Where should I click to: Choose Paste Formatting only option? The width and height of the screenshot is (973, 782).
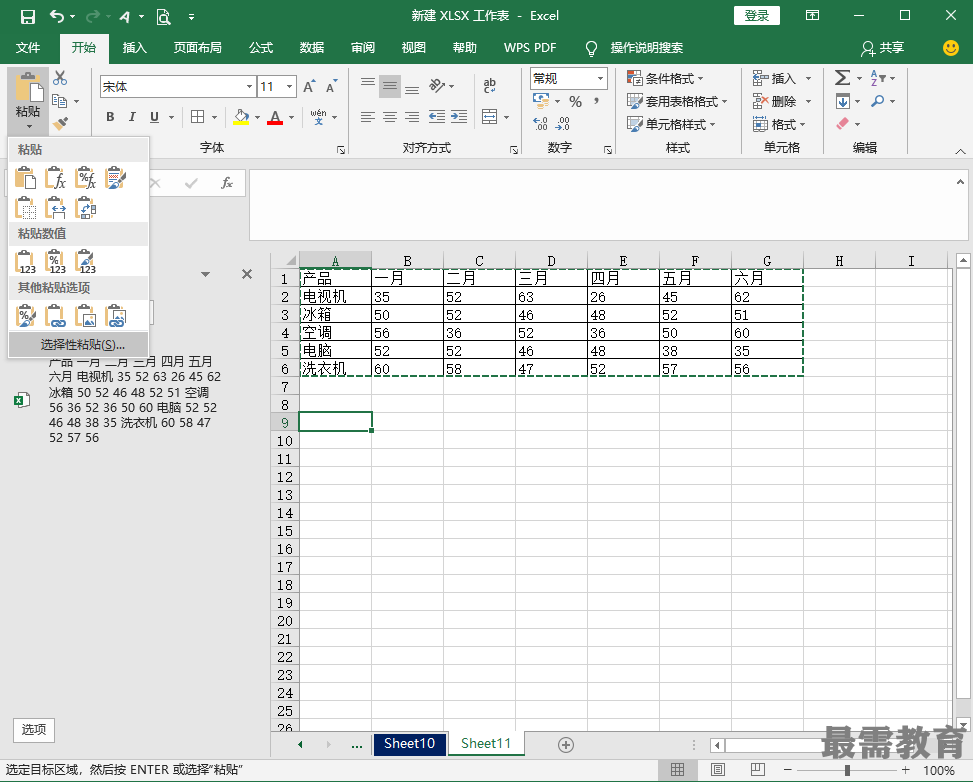pyautogui.click(x=25, y=316)
